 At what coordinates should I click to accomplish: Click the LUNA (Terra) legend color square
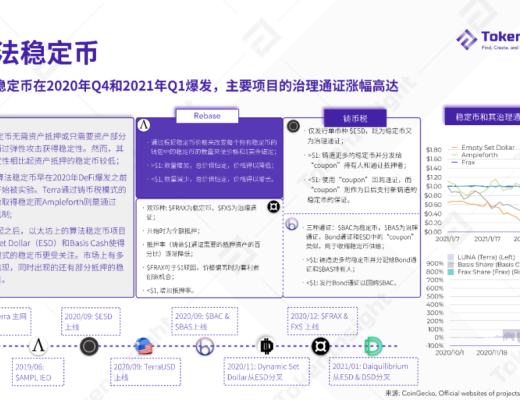click(451, 257)
